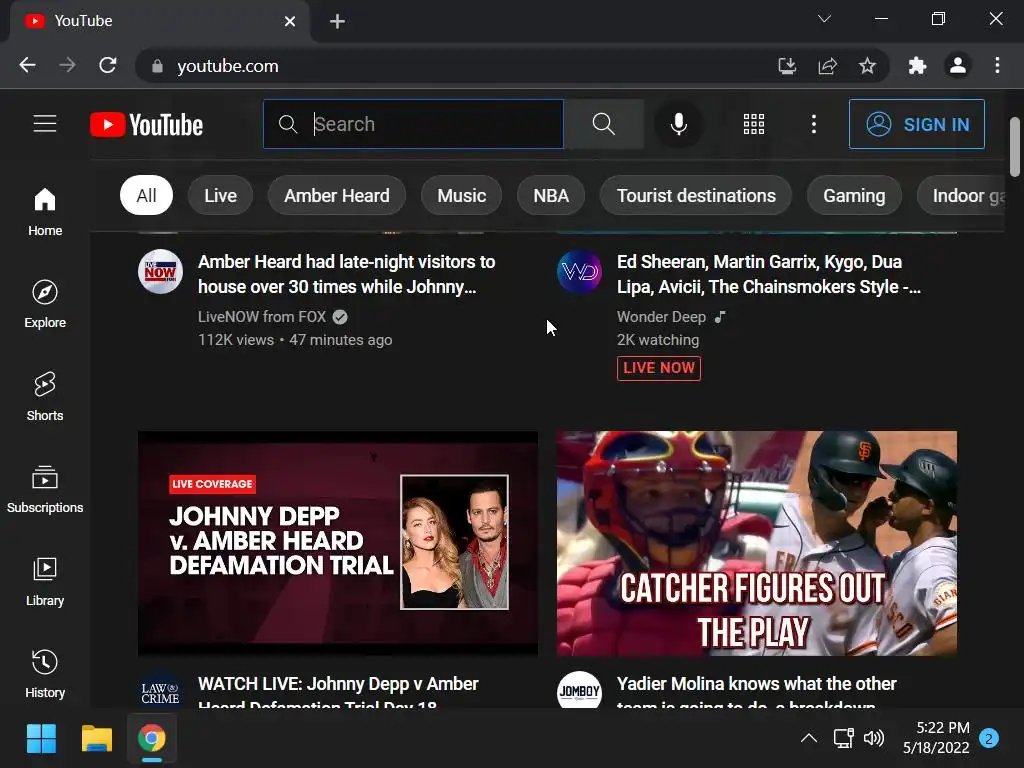Open the Amber Heard late-night visitors video title

coord(347,274)
